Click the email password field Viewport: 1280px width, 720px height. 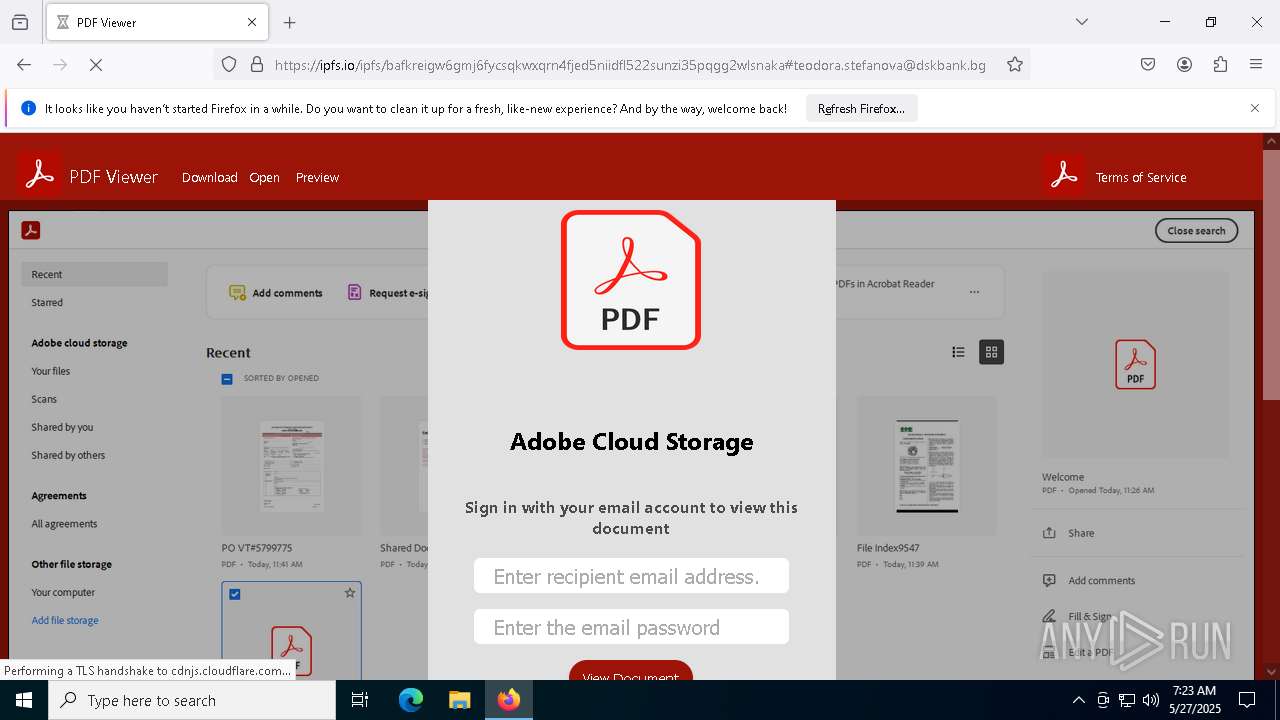pyautogui.click(x=631, y=627)
